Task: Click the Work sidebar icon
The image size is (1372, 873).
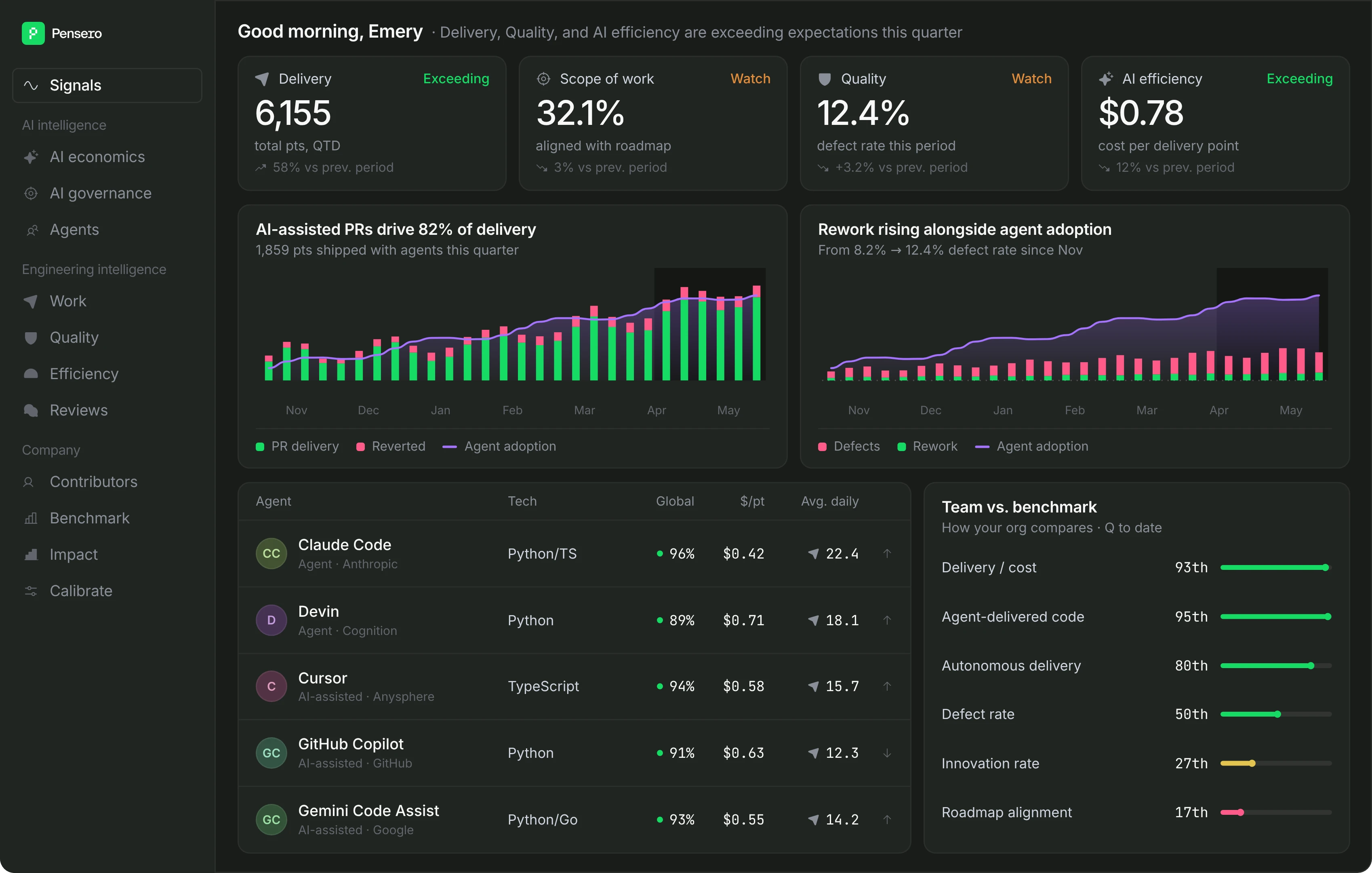Action: tap(31, 301)
